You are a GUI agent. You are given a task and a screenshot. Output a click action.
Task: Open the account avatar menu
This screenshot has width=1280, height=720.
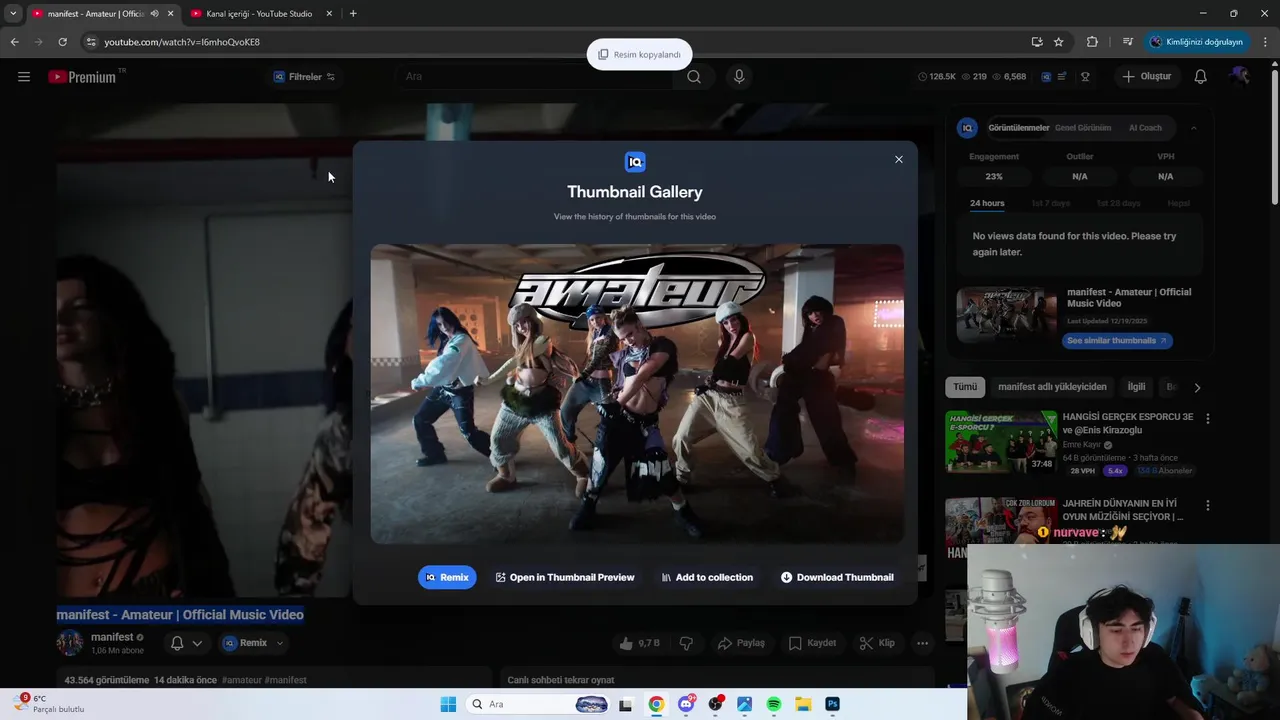click(1240, 77)
